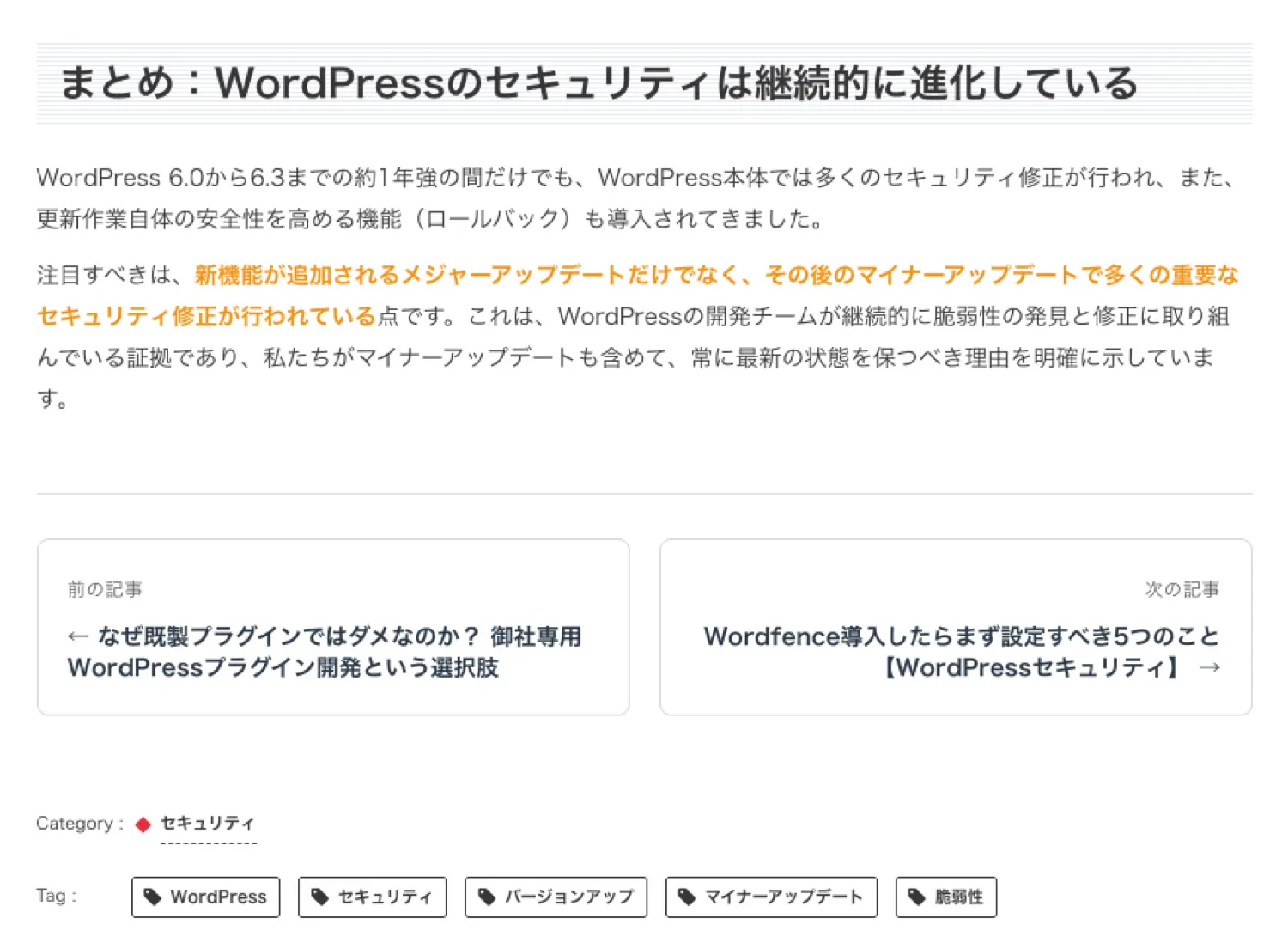Click the orange highlighted text 新機能が追加される
The width and height of the screenshot is (1288, 949).
click(297, 275)
